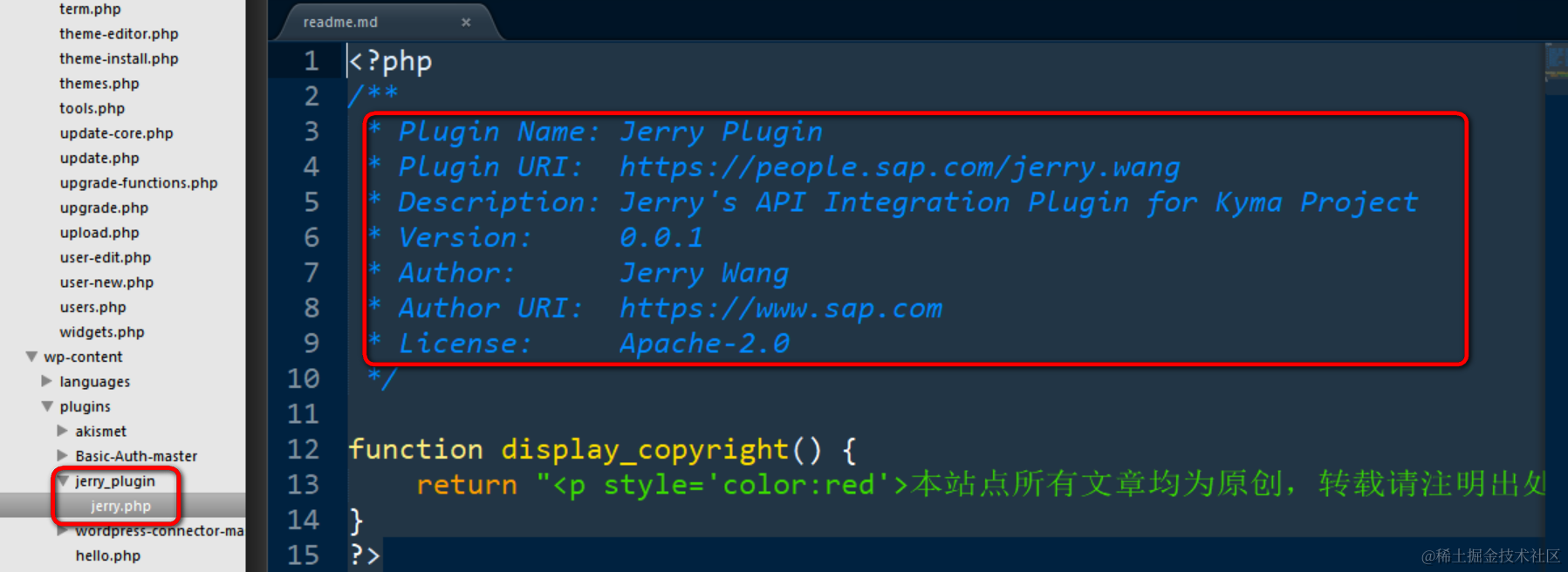The height and width of the screenshot is (572, 1568).
Task: Click the 'display_copyright' function name
Action: [644, 449]
